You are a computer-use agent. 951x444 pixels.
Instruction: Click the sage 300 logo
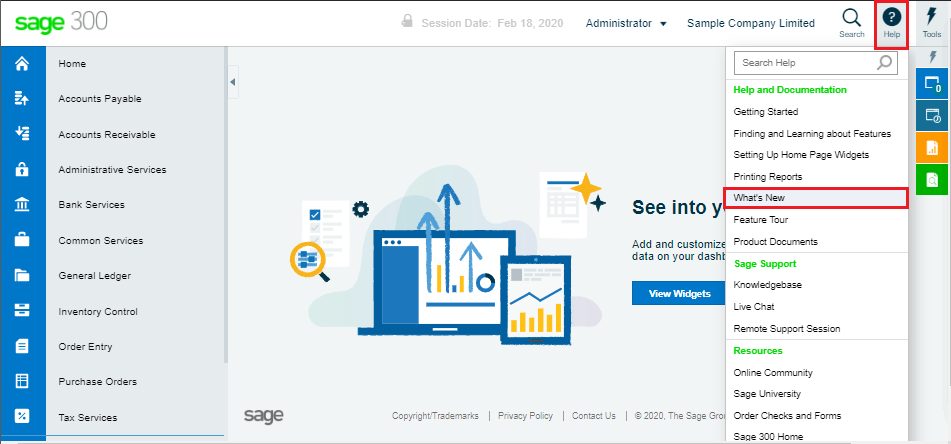pos(61,22)
